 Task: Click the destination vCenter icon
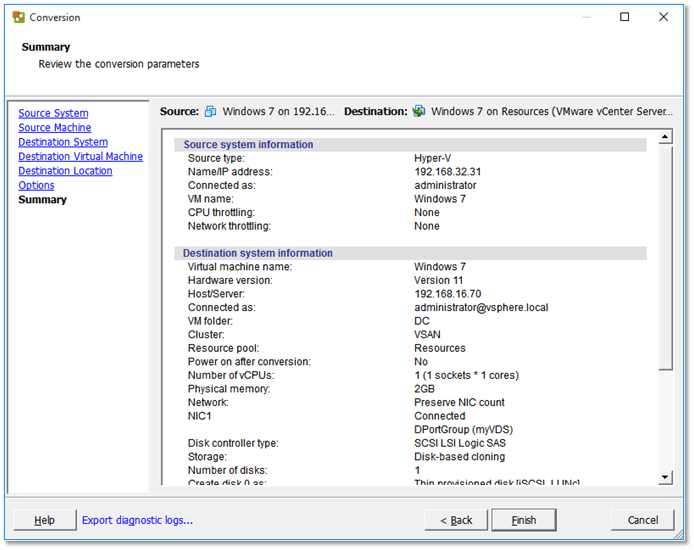tap(419, 111)
